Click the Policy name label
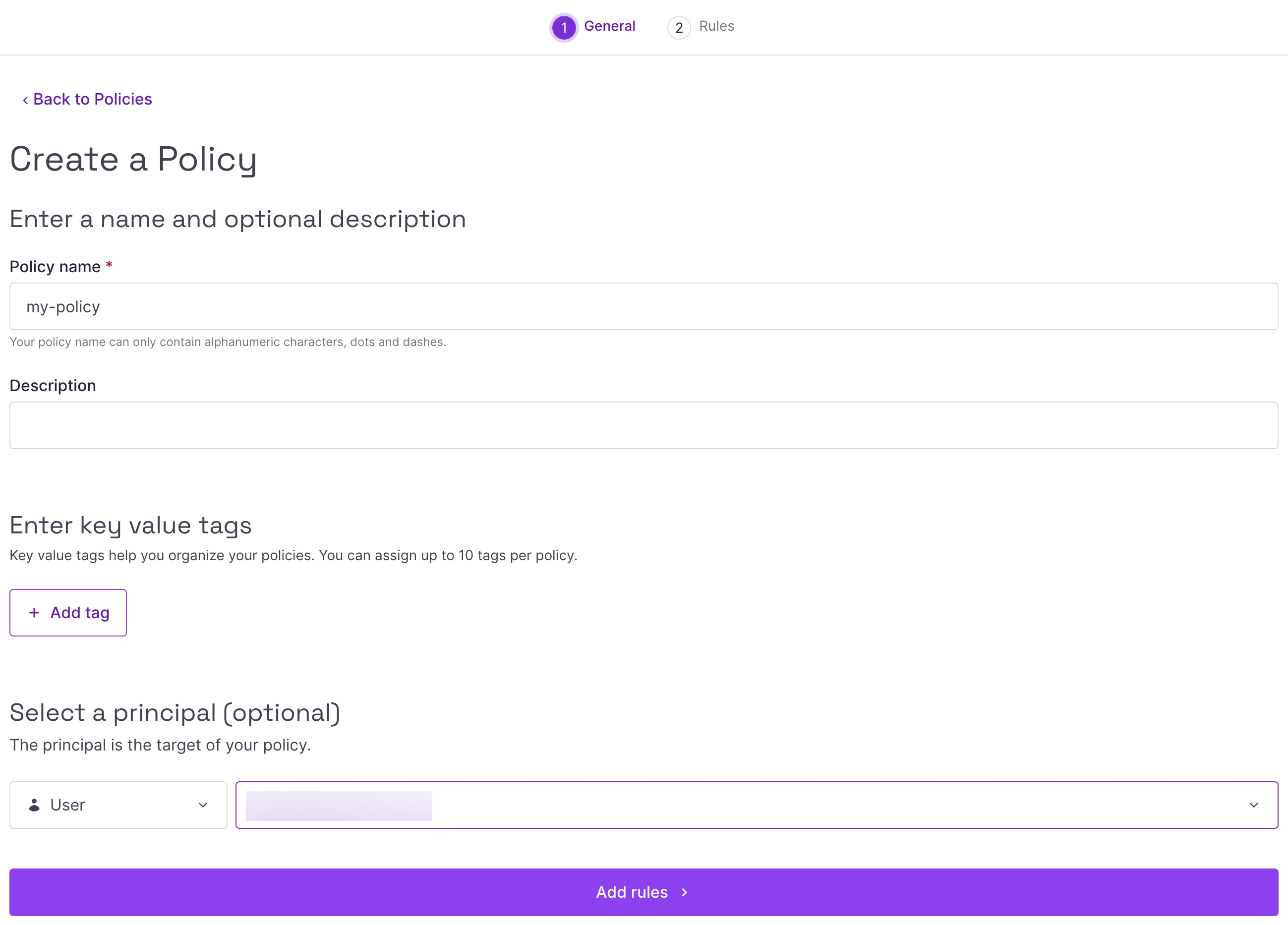 click(x=55, y=266)
